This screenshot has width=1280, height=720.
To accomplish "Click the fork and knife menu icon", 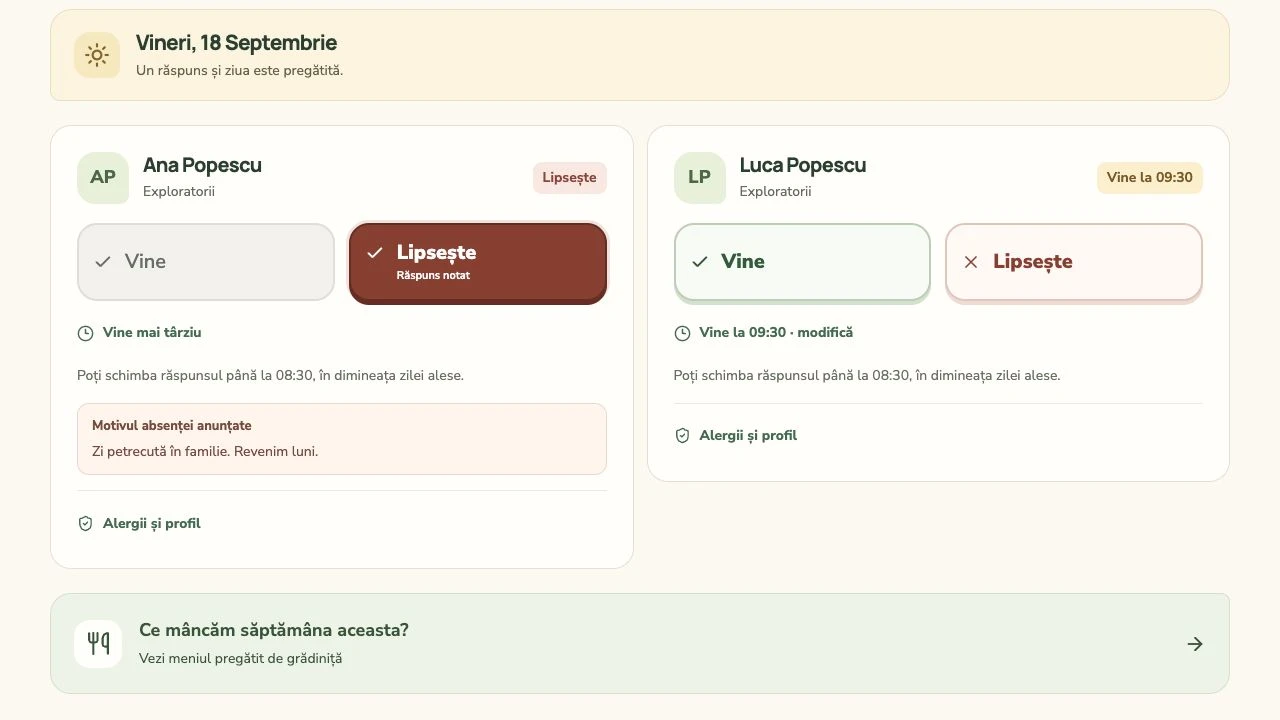I will tap(98, 644).
